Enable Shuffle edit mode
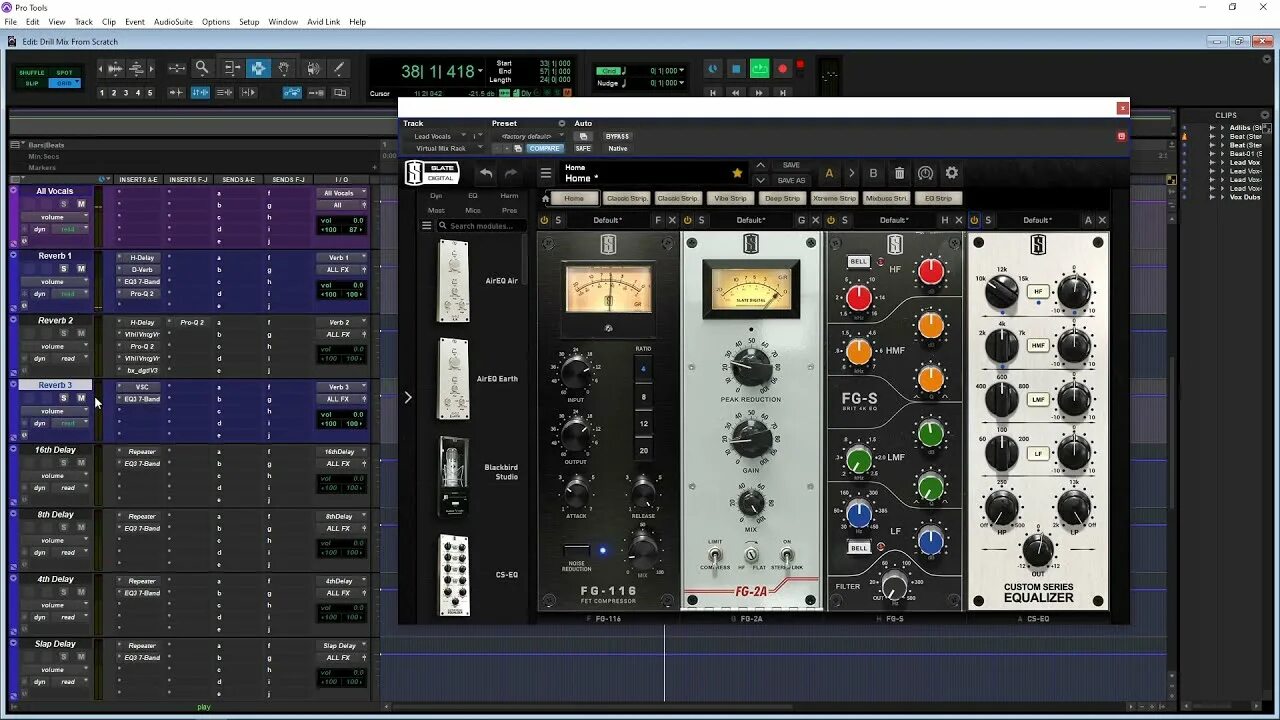The image size is (1280, 720). pyautogui.click(x=32, y=73)
